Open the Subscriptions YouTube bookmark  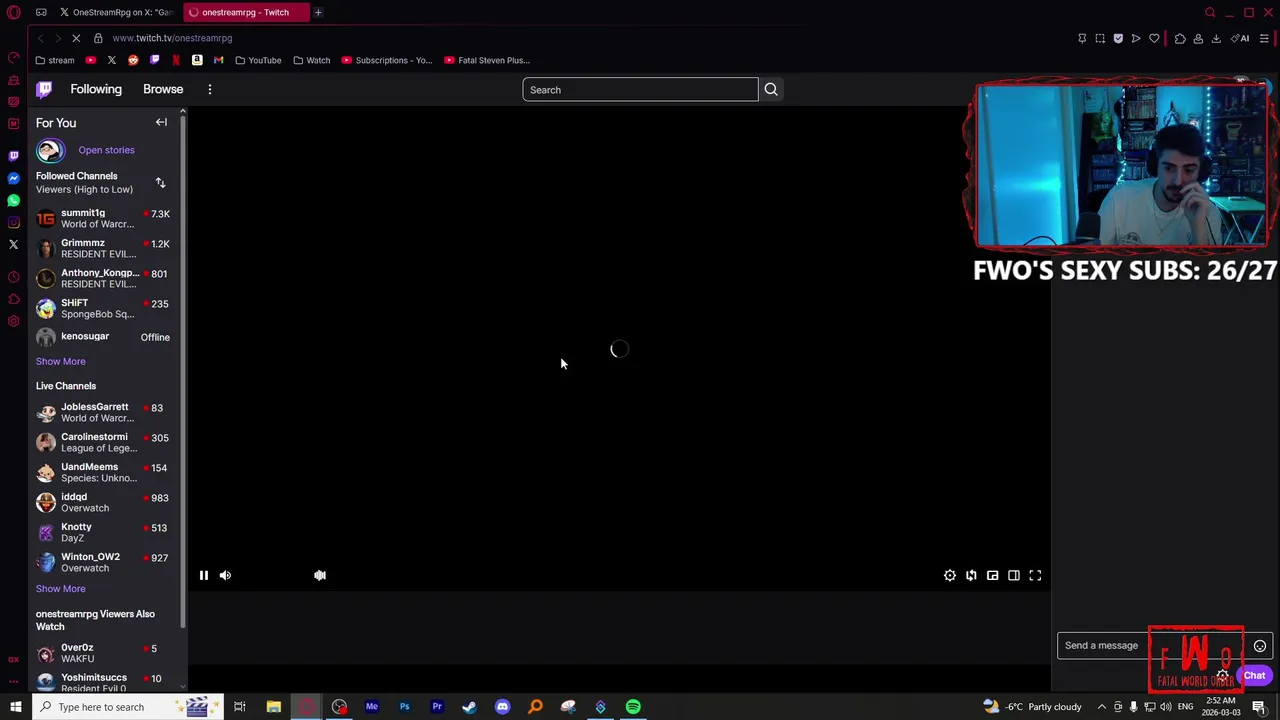pos(387,60)
